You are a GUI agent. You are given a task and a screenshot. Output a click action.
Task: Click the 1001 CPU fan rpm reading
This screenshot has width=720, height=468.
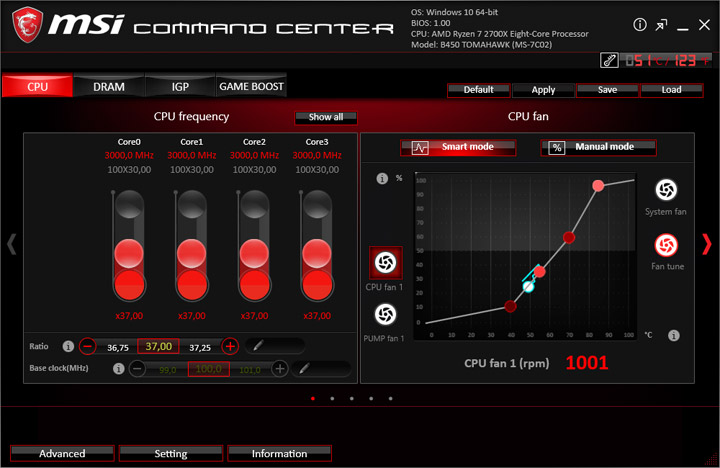click(587, 363)
